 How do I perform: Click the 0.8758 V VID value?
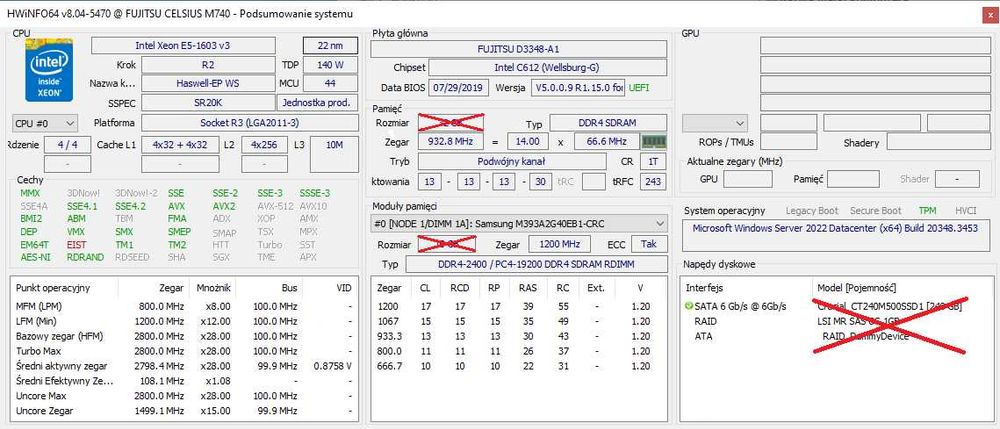coord(332,366)
